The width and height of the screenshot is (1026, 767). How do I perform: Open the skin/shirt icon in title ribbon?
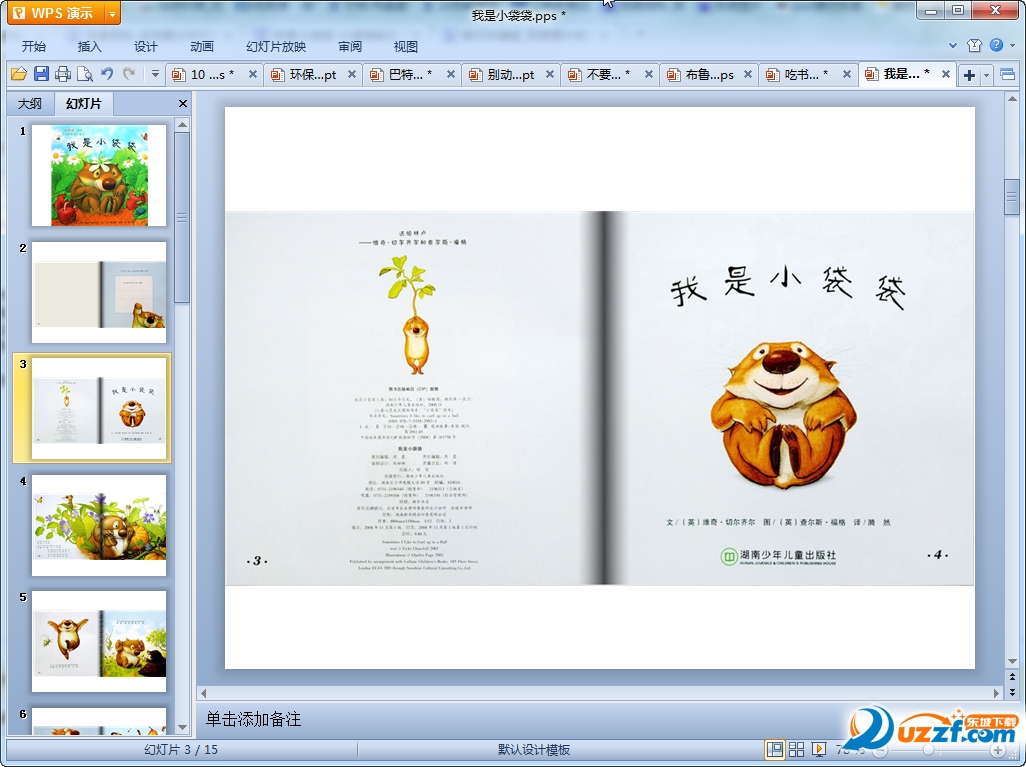(974, 45)
